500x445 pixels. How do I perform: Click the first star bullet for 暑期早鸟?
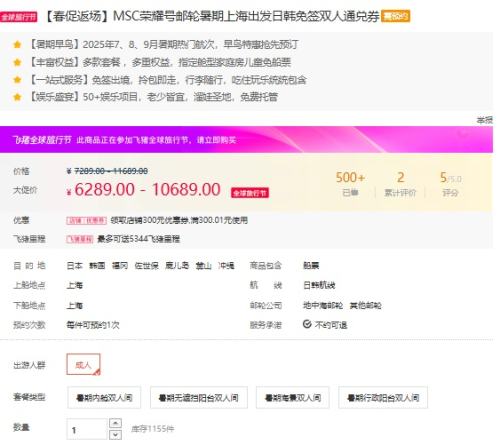click(17, 44)
